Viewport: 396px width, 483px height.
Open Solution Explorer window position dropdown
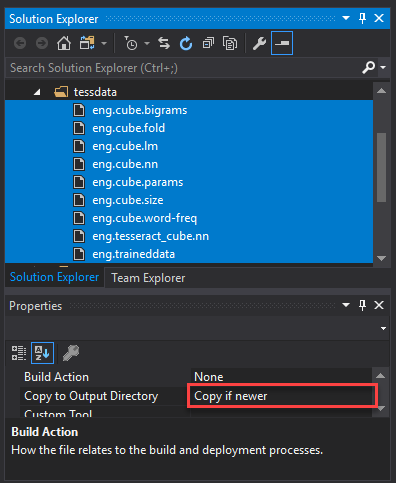click(x=346, y=18)
